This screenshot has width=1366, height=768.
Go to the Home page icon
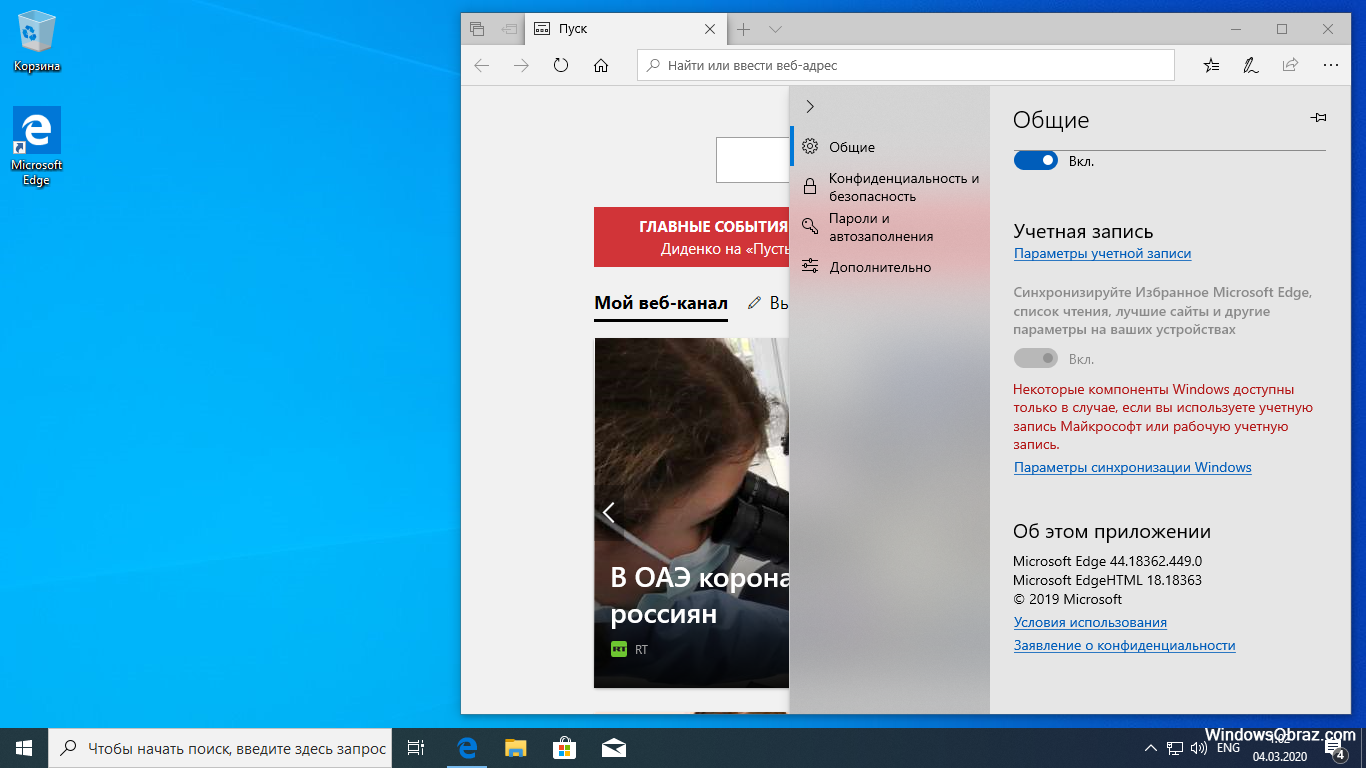pyautogui.click(x=601, y=65)
